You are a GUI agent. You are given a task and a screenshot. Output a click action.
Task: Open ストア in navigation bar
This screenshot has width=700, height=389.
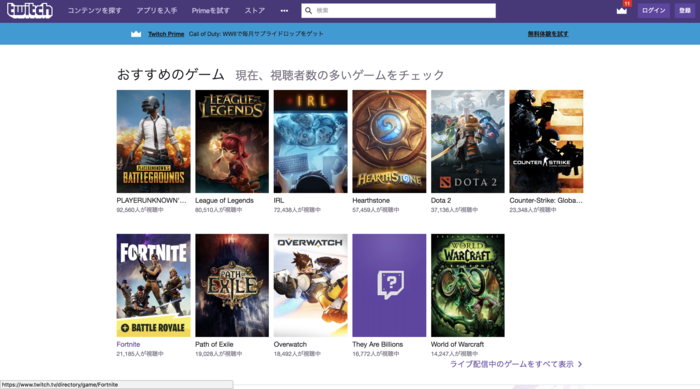click(255, 11)
